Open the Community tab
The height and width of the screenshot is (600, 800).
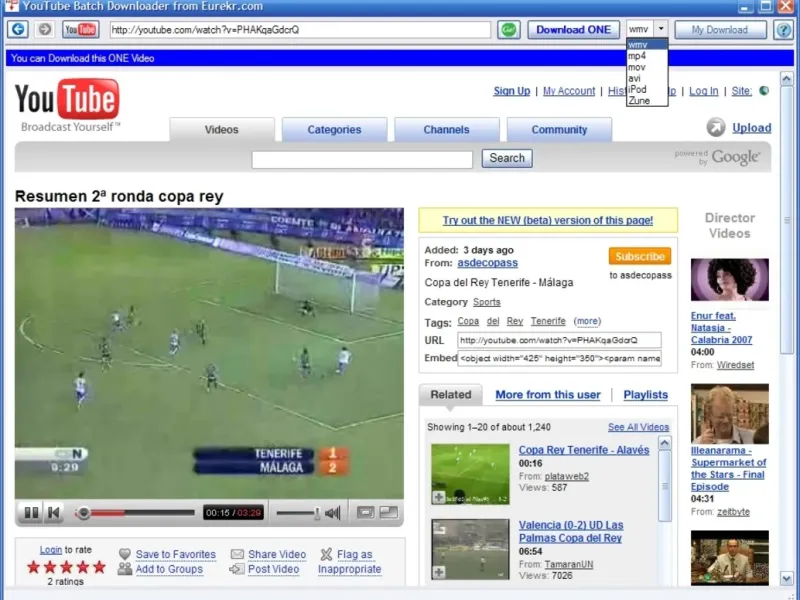click(559, 130)
